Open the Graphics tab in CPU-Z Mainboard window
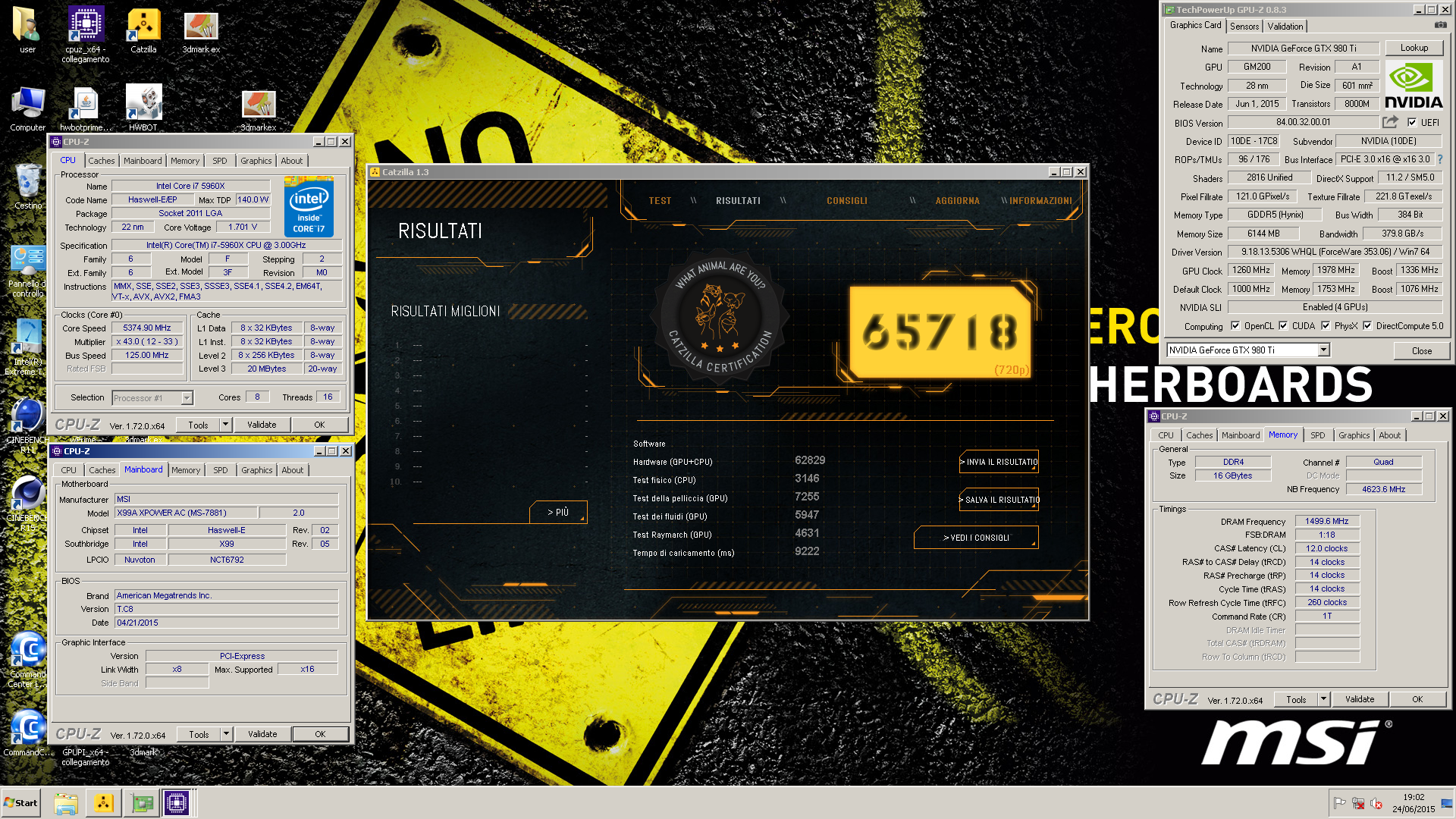Image resolution: width=1456 pixels, height=819 pixels. click(257, 470)
